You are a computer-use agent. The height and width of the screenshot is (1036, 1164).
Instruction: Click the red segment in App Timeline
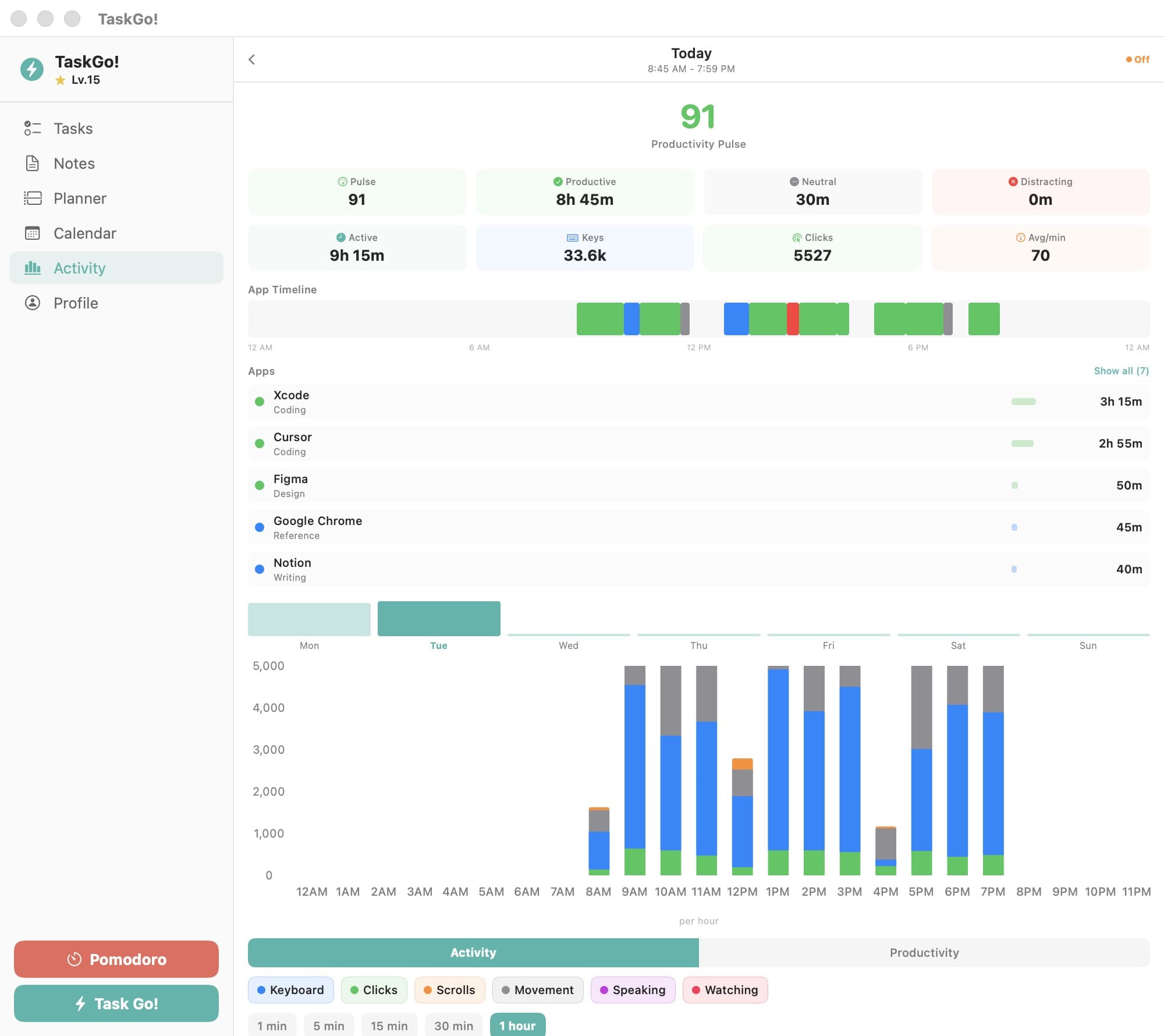tap(793, 319)
